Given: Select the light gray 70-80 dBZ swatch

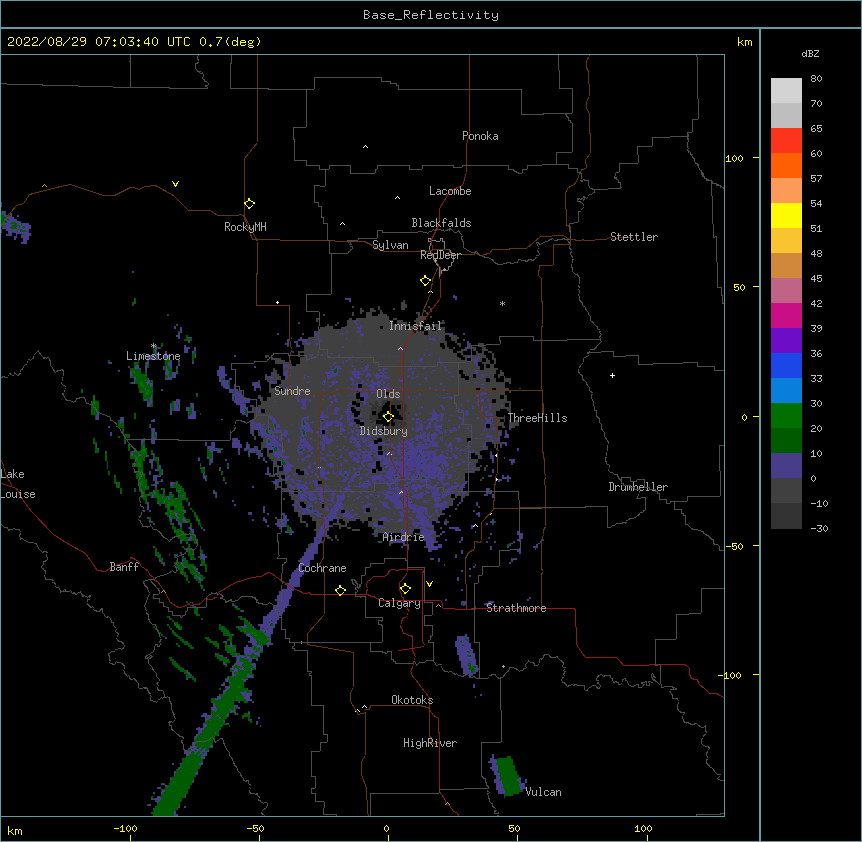Looking at the screenshot, I should tap(786, 91).
